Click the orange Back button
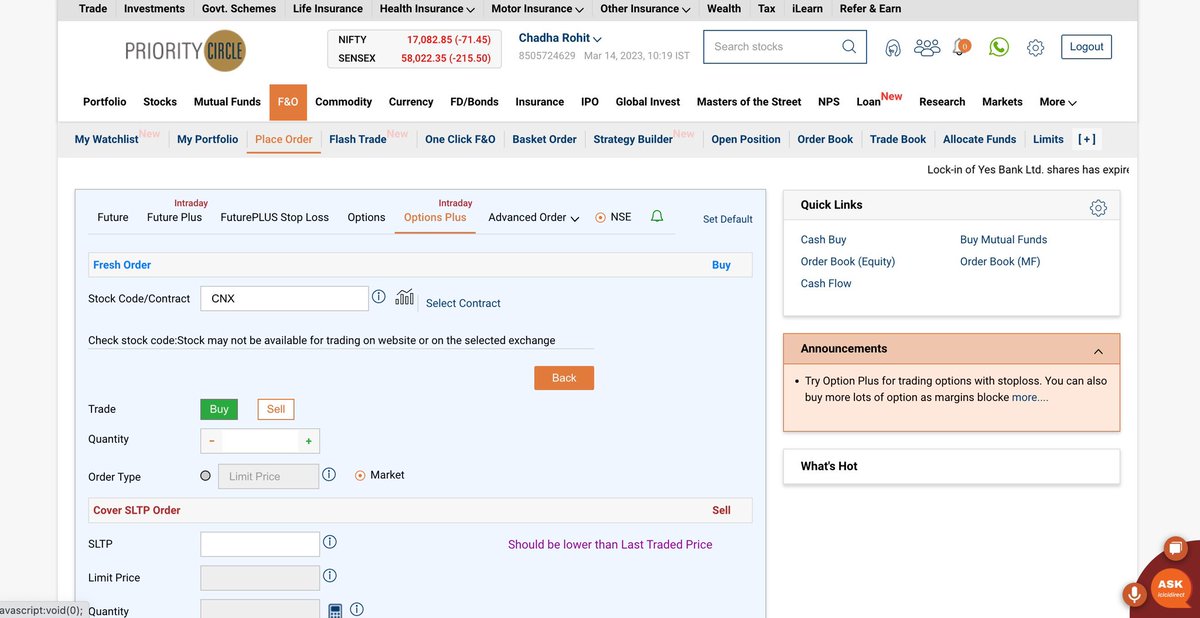The width and height of the screenshot is (1200, 618). click(x=564, y=378)
